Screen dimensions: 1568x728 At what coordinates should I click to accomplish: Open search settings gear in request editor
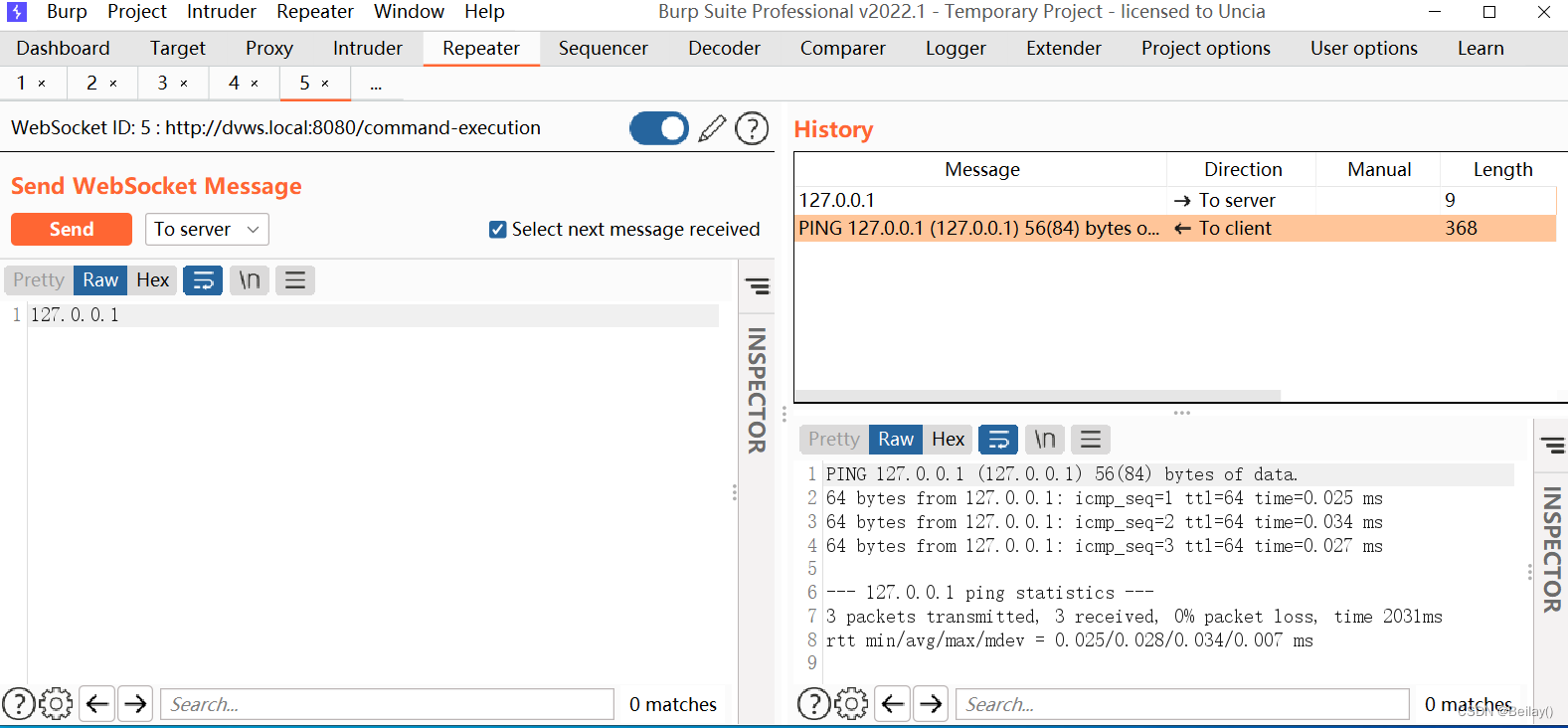[x=56, y=704]
